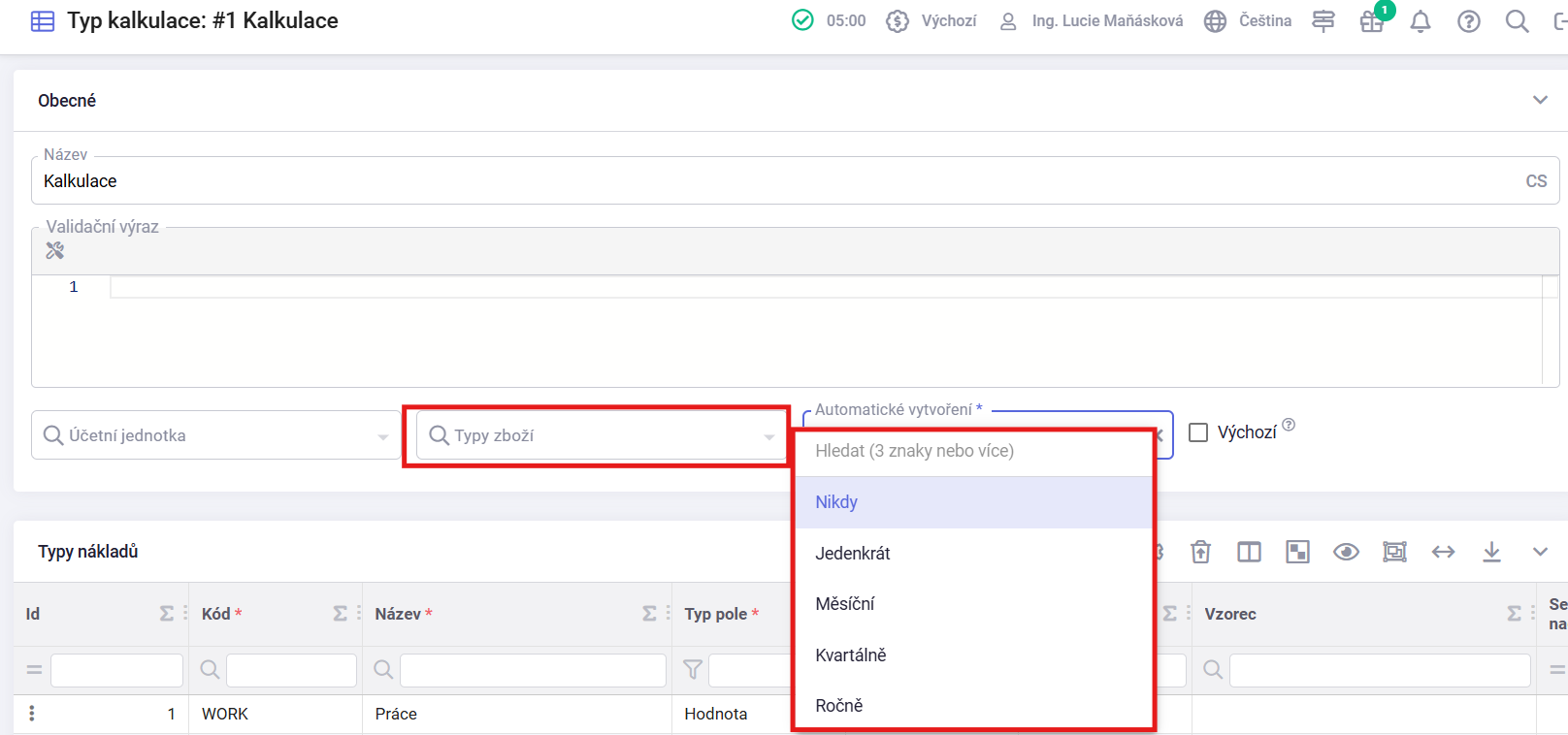Select the Nikdy option

(973, 502)
